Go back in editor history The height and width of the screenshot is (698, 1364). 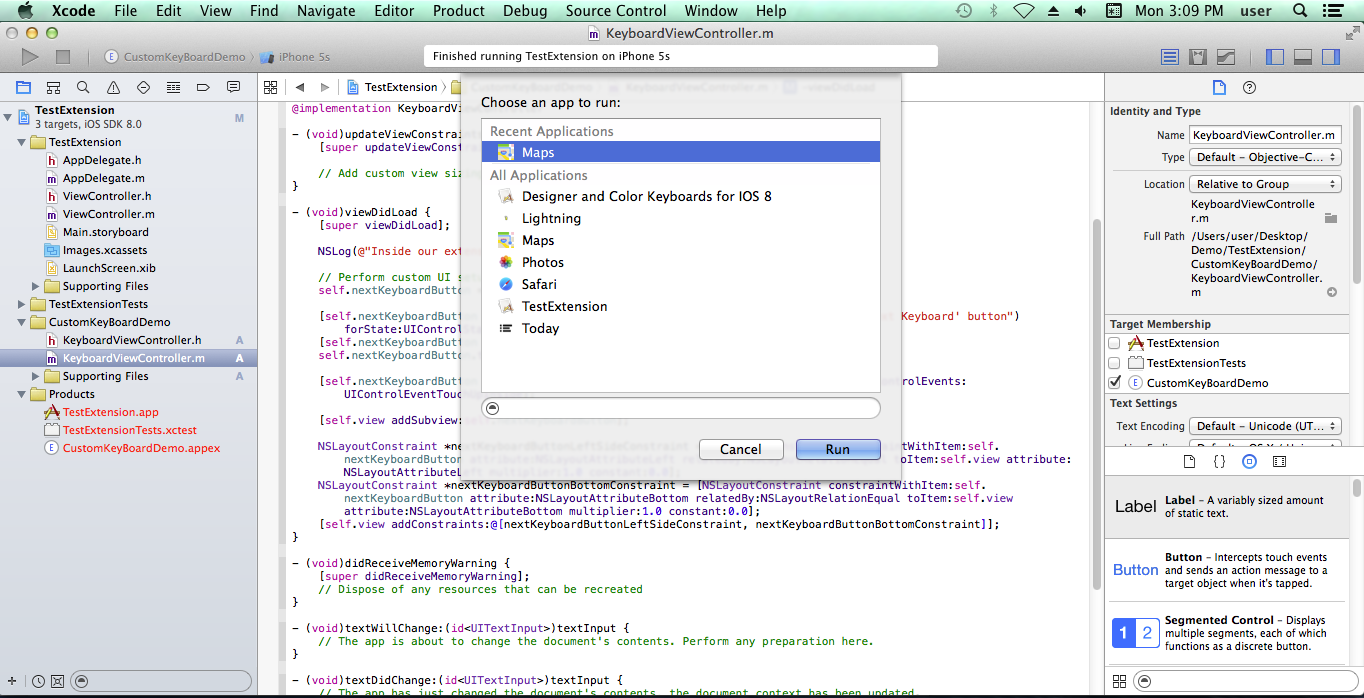point(298,87)
